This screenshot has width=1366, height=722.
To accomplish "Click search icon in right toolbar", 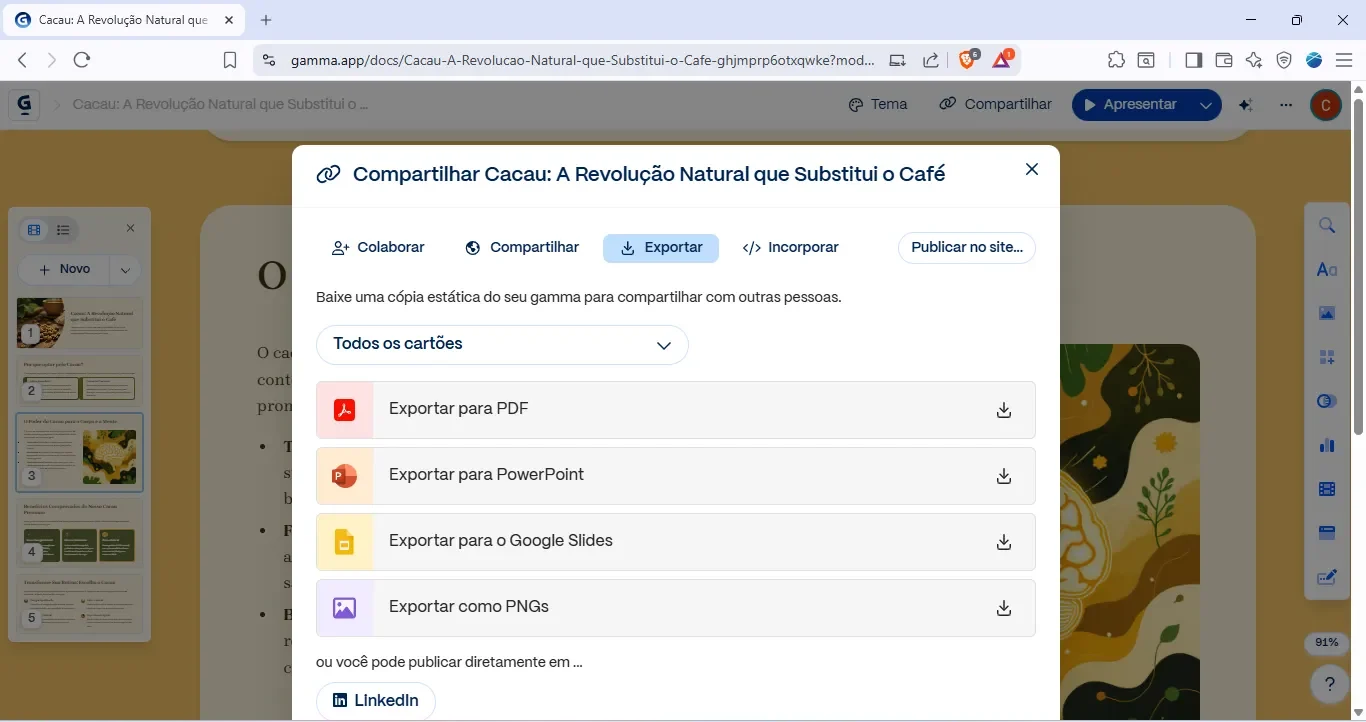I will (1327, 226).
